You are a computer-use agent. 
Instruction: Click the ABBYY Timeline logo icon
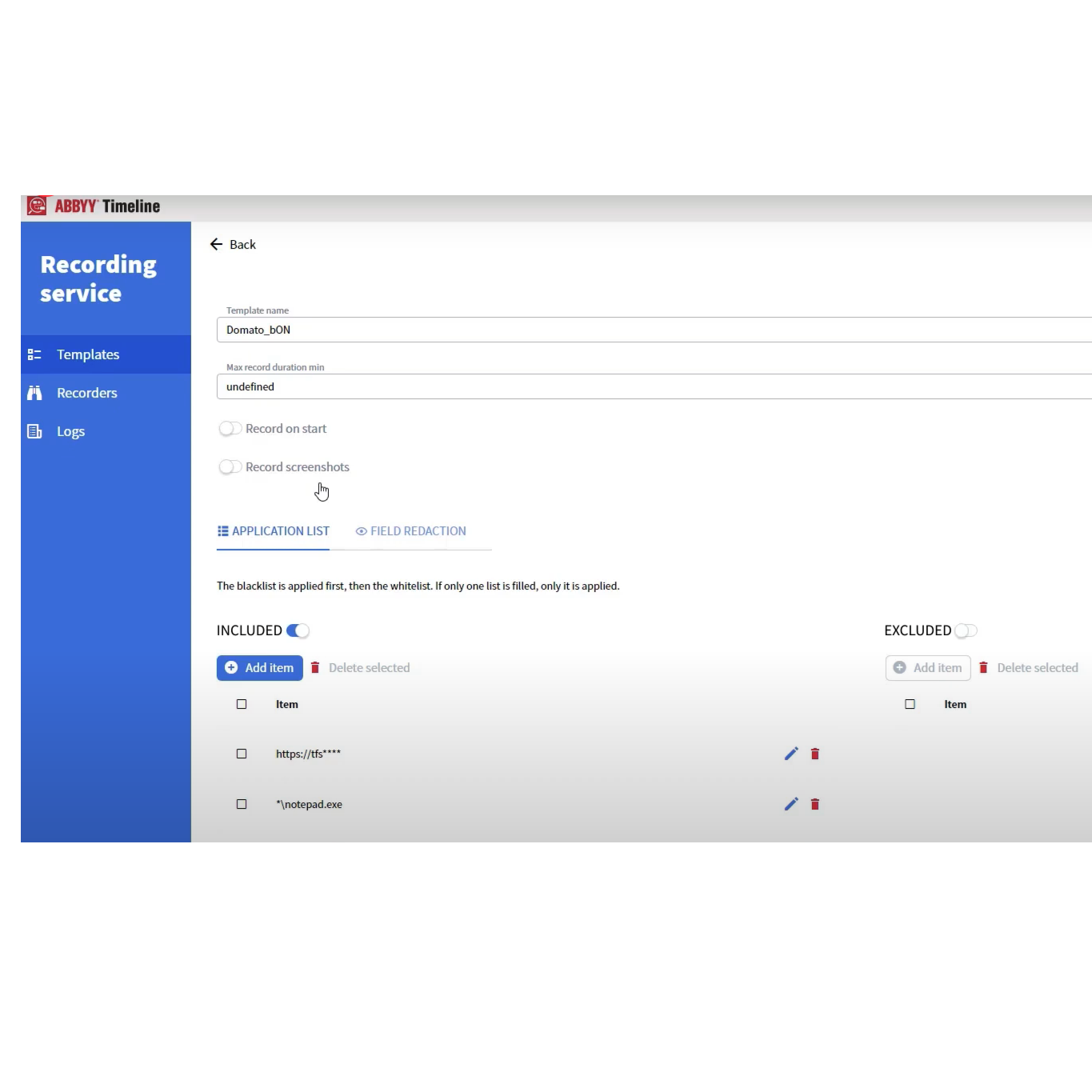pos(37,206)
